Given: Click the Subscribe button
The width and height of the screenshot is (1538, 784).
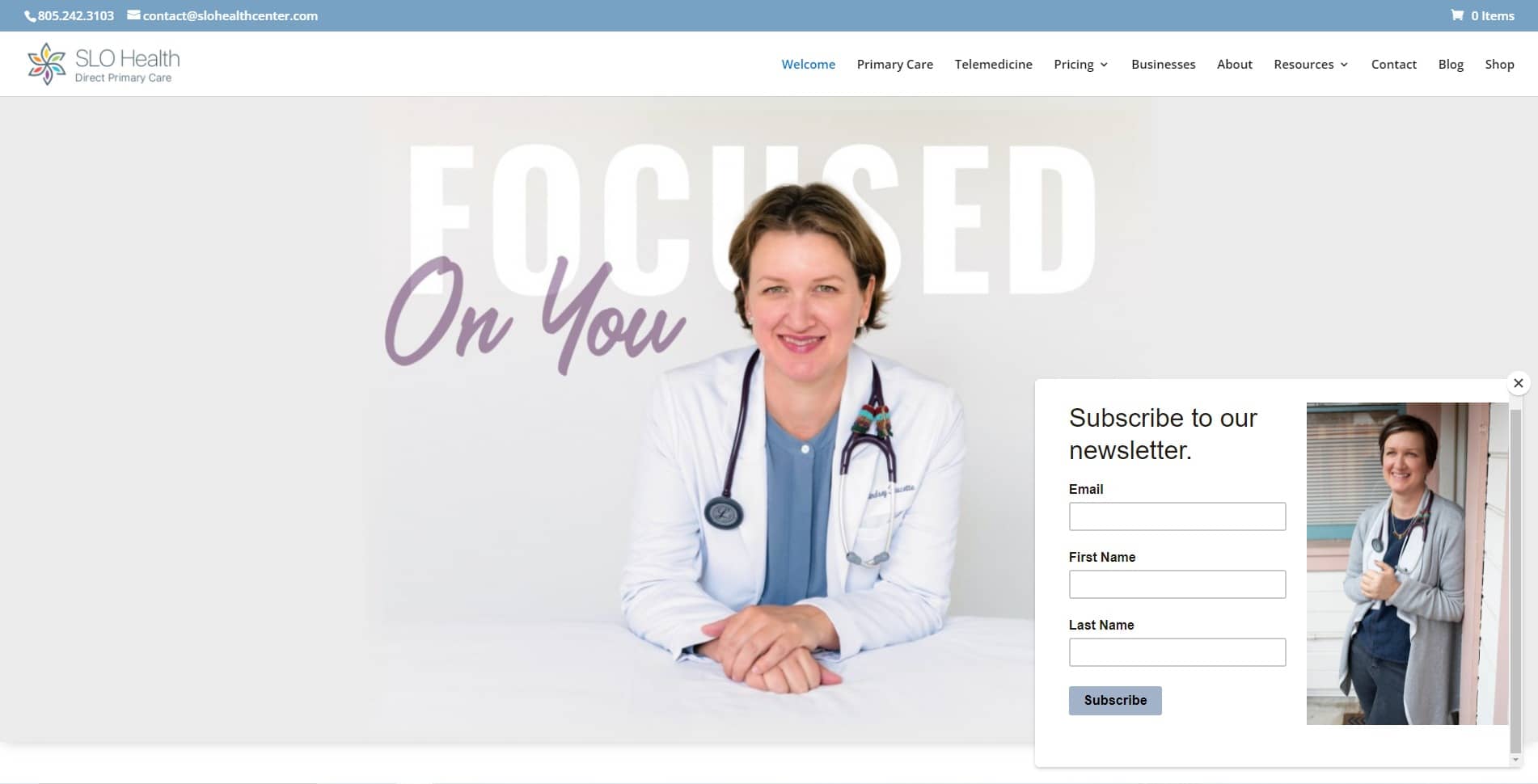Looking at the screenshot, I should pyautogui.click(x=1115, y=700).
